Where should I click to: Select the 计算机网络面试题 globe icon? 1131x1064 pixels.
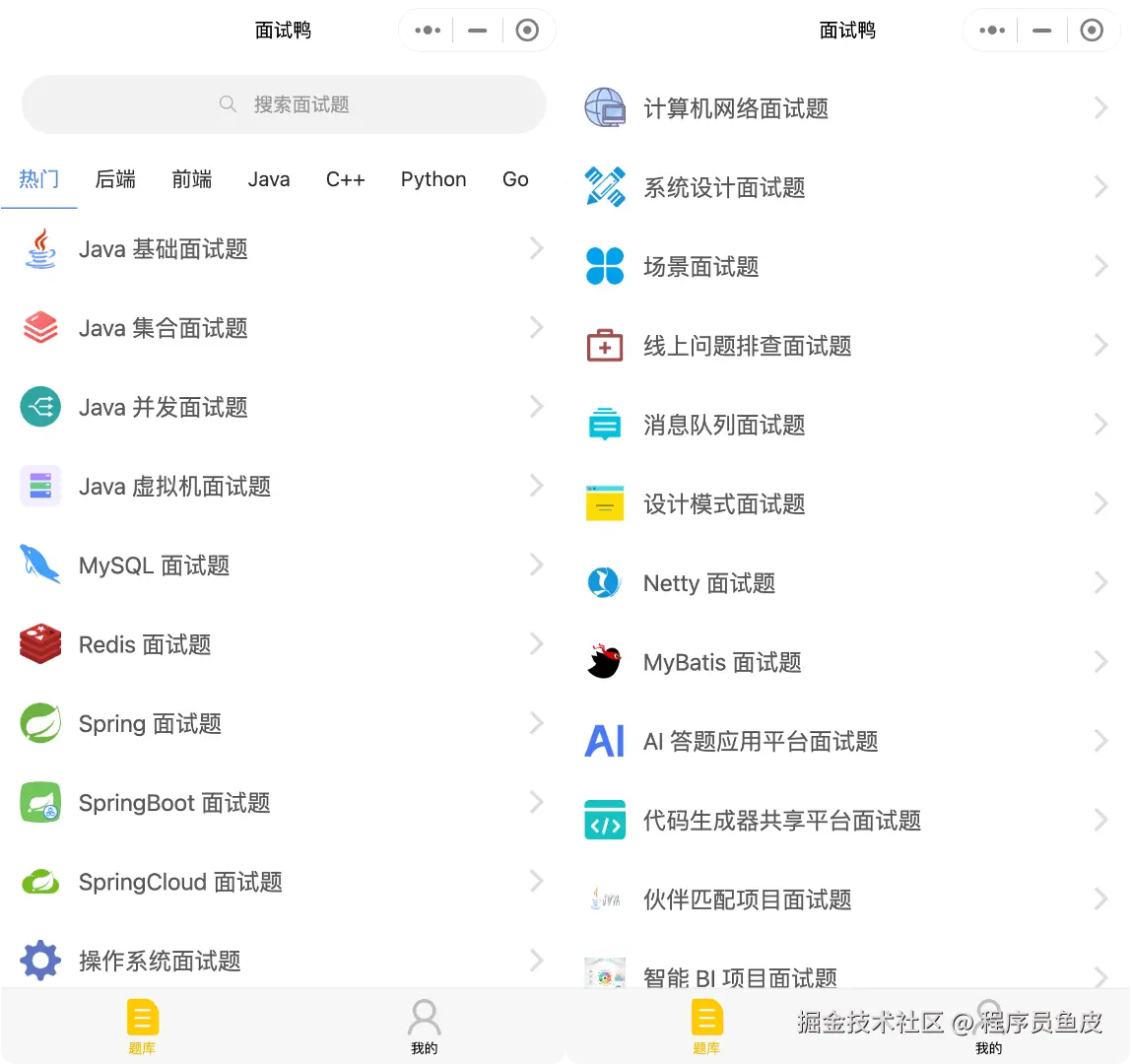tap(604, 108)
